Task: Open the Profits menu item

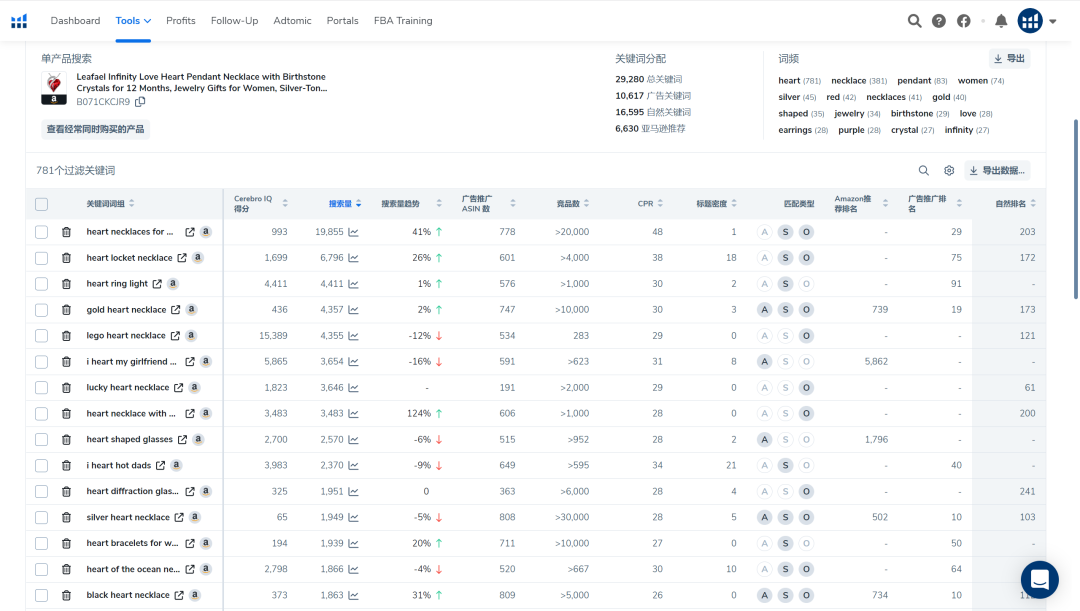Action: point(180,21)
